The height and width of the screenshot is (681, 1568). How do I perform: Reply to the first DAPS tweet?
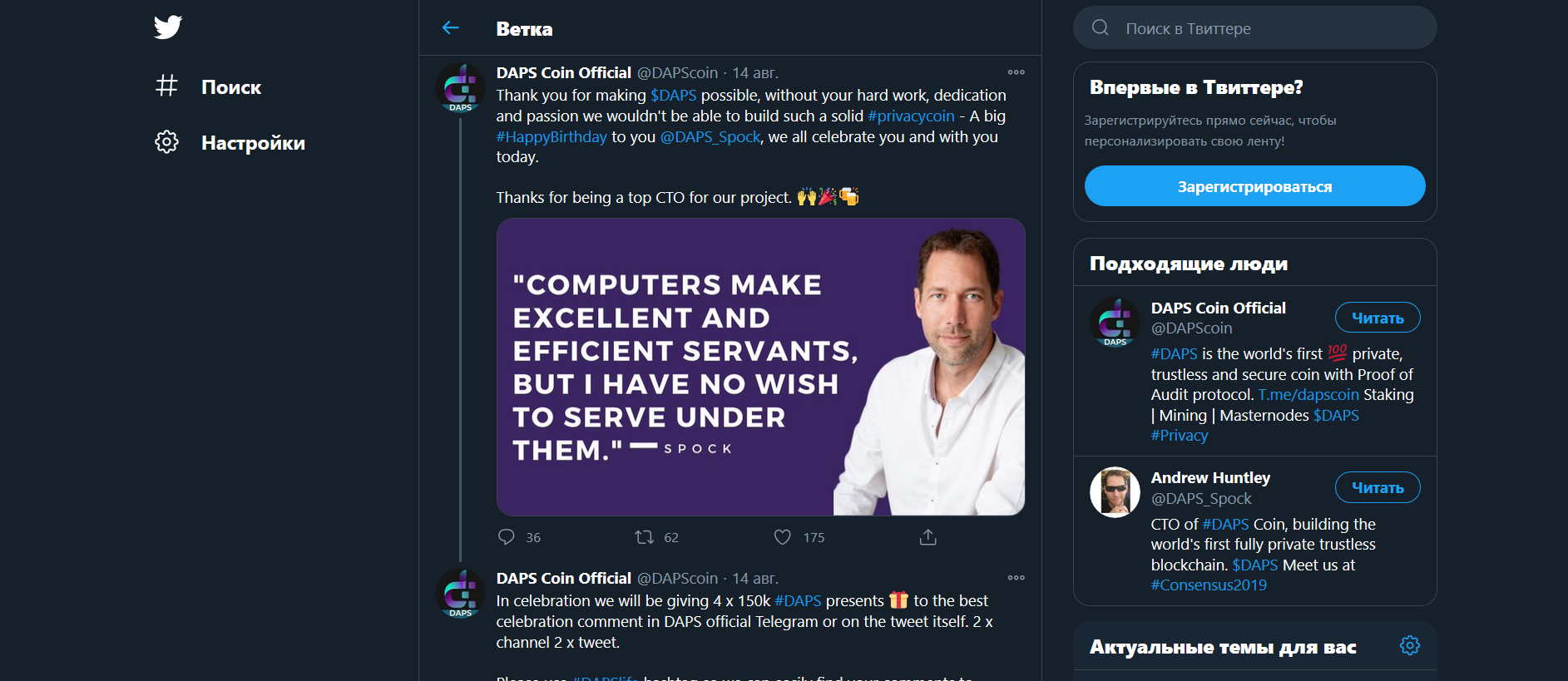click(507, 537)
